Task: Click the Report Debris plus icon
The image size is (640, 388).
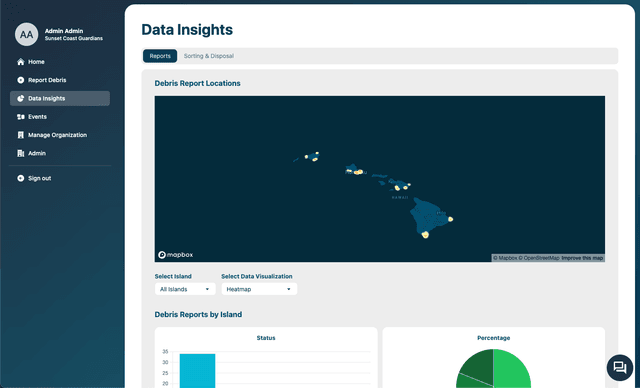Action: [x=21, y=80]
